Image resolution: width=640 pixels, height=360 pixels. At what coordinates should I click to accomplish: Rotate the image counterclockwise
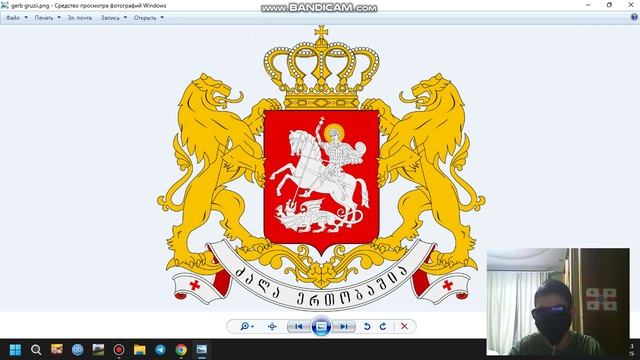(367, 326)
